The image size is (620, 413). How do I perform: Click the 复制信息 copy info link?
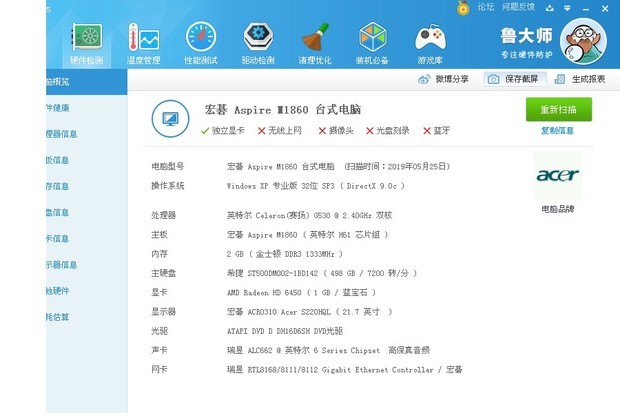coord(557,131)
